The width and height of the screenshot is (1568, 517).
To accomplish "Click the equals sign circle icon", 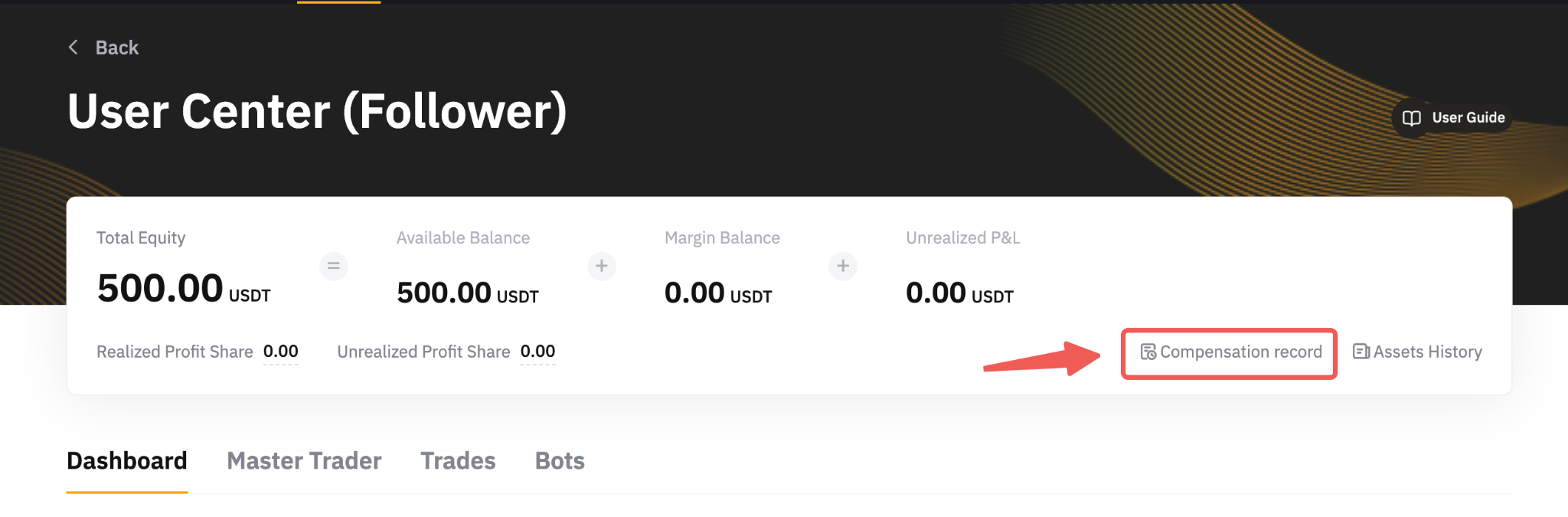I will [x=334, y=267].
